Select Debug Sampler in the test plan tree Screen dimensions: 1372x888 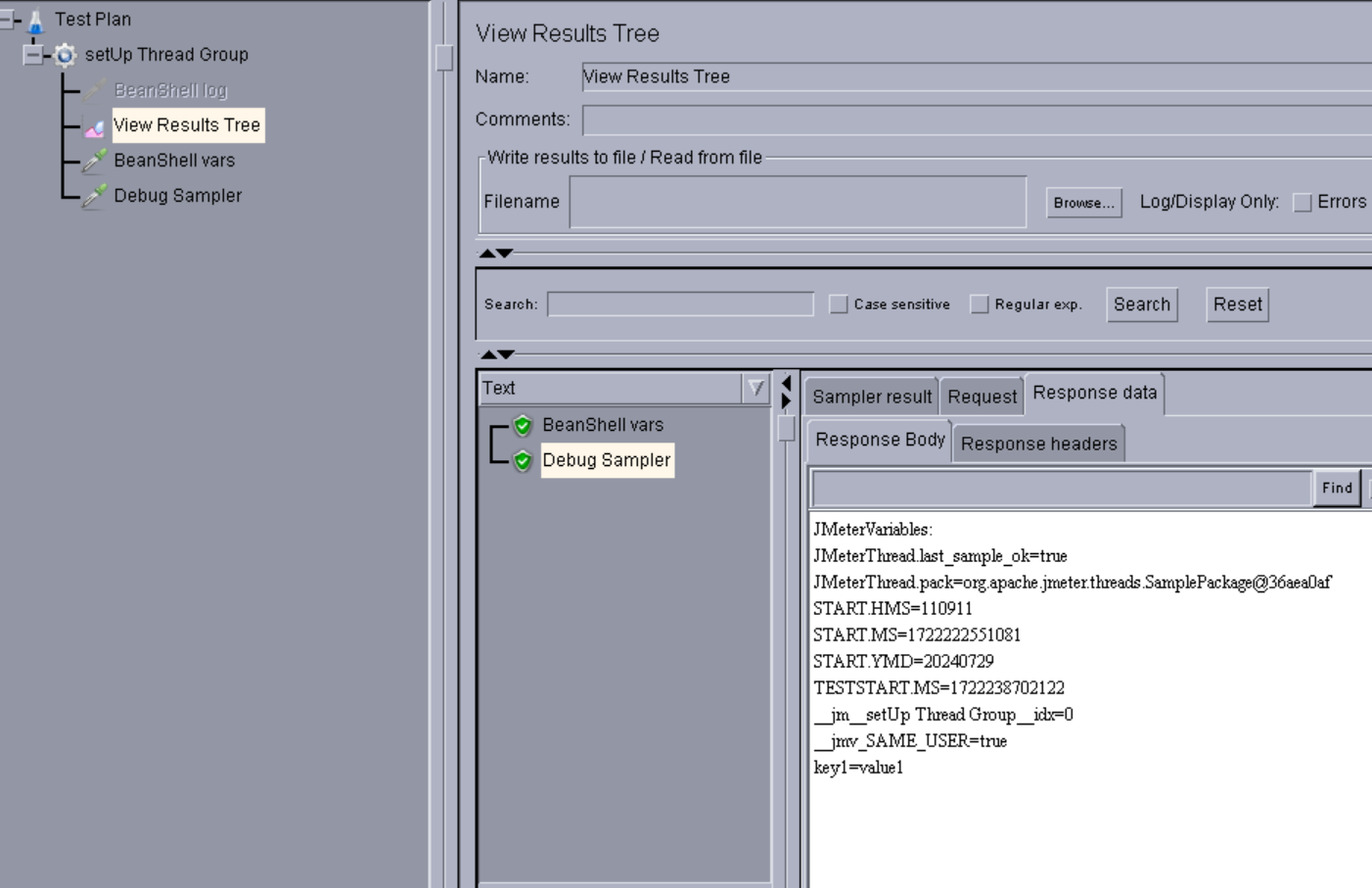(x=177, y=196)
